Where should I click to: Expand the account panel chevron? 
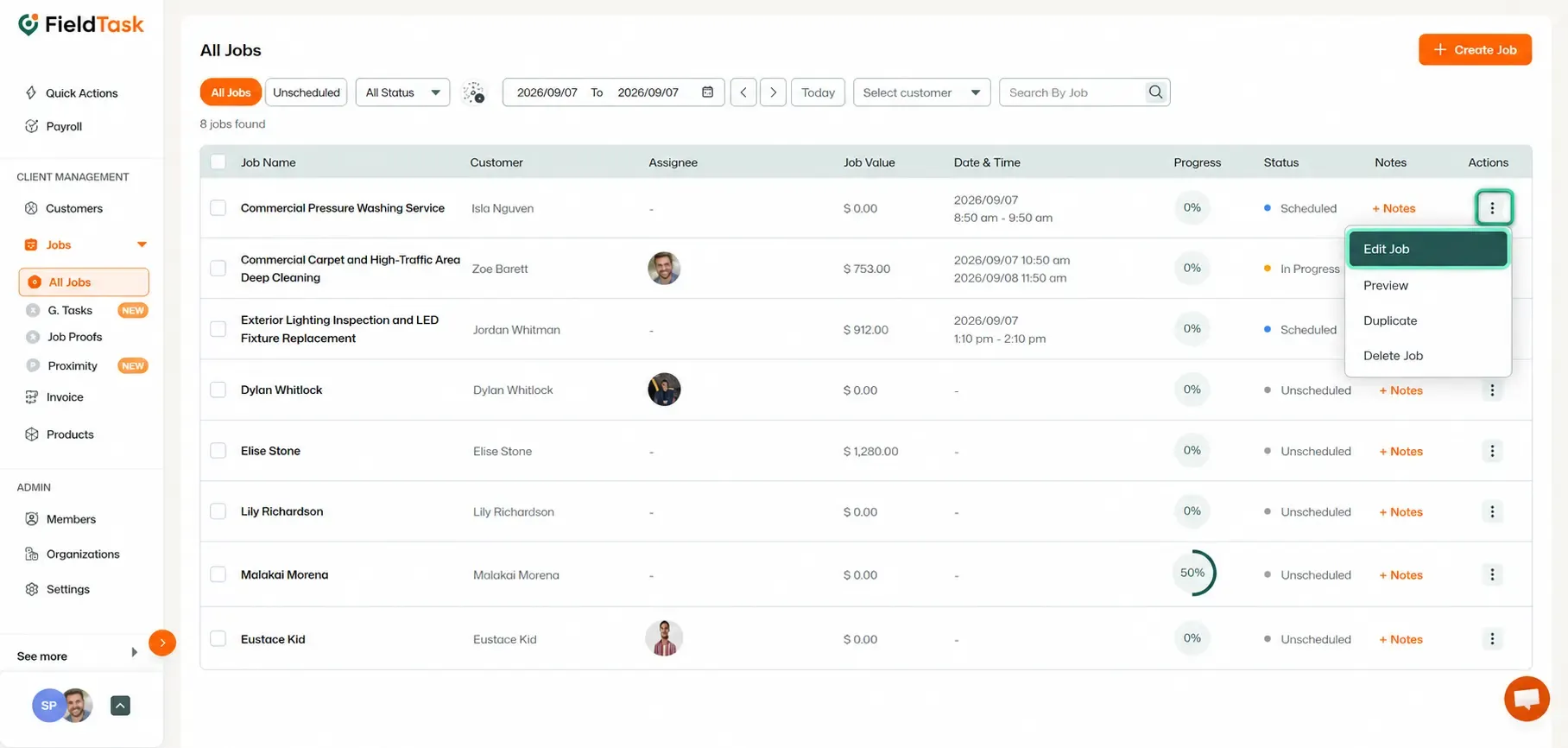click(x=121, y=706)
